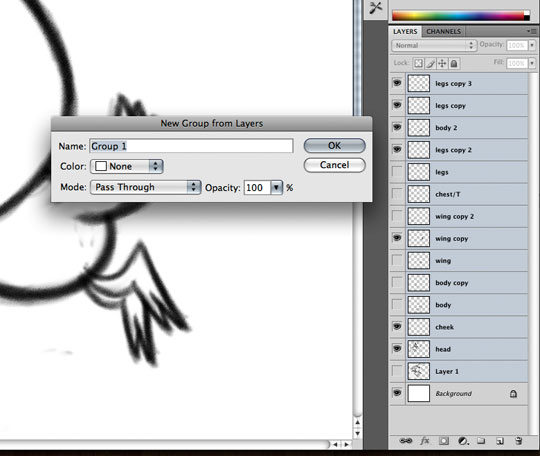Viewport: 540px width, 456px height.
Task: Click the horizontal scrollbar right arrow
Action: tap(346, 445)
